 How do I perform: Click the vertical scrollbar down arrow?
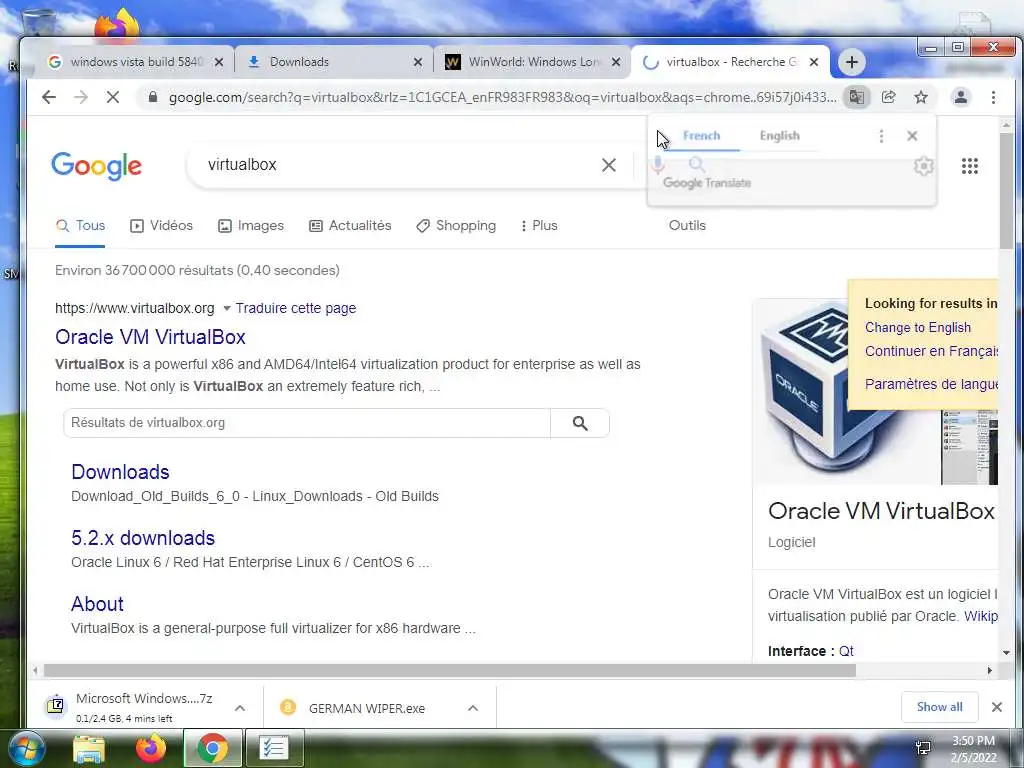pos(1006,652)
